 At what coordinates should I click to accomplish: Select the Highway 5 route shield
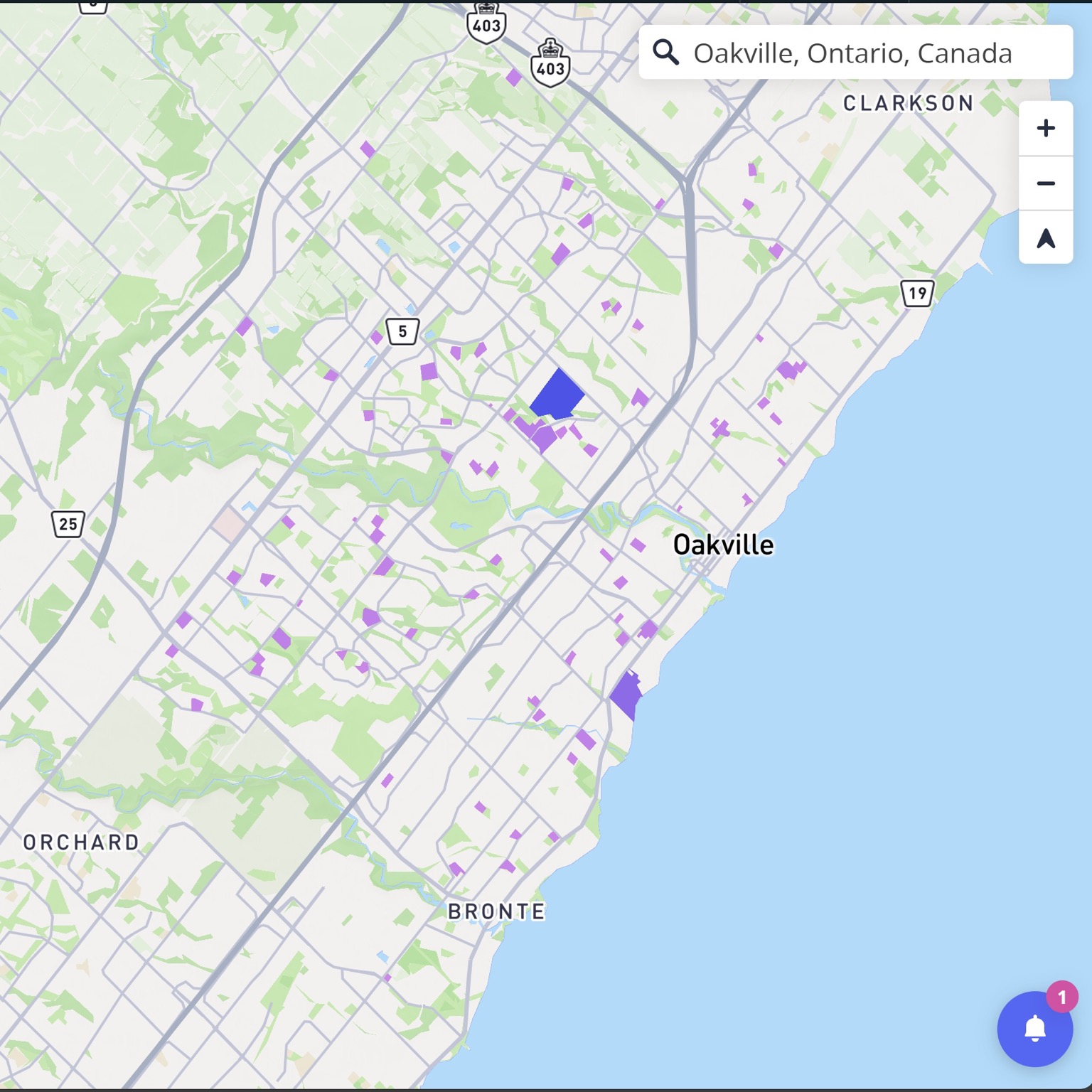click(x=402, y=331)
